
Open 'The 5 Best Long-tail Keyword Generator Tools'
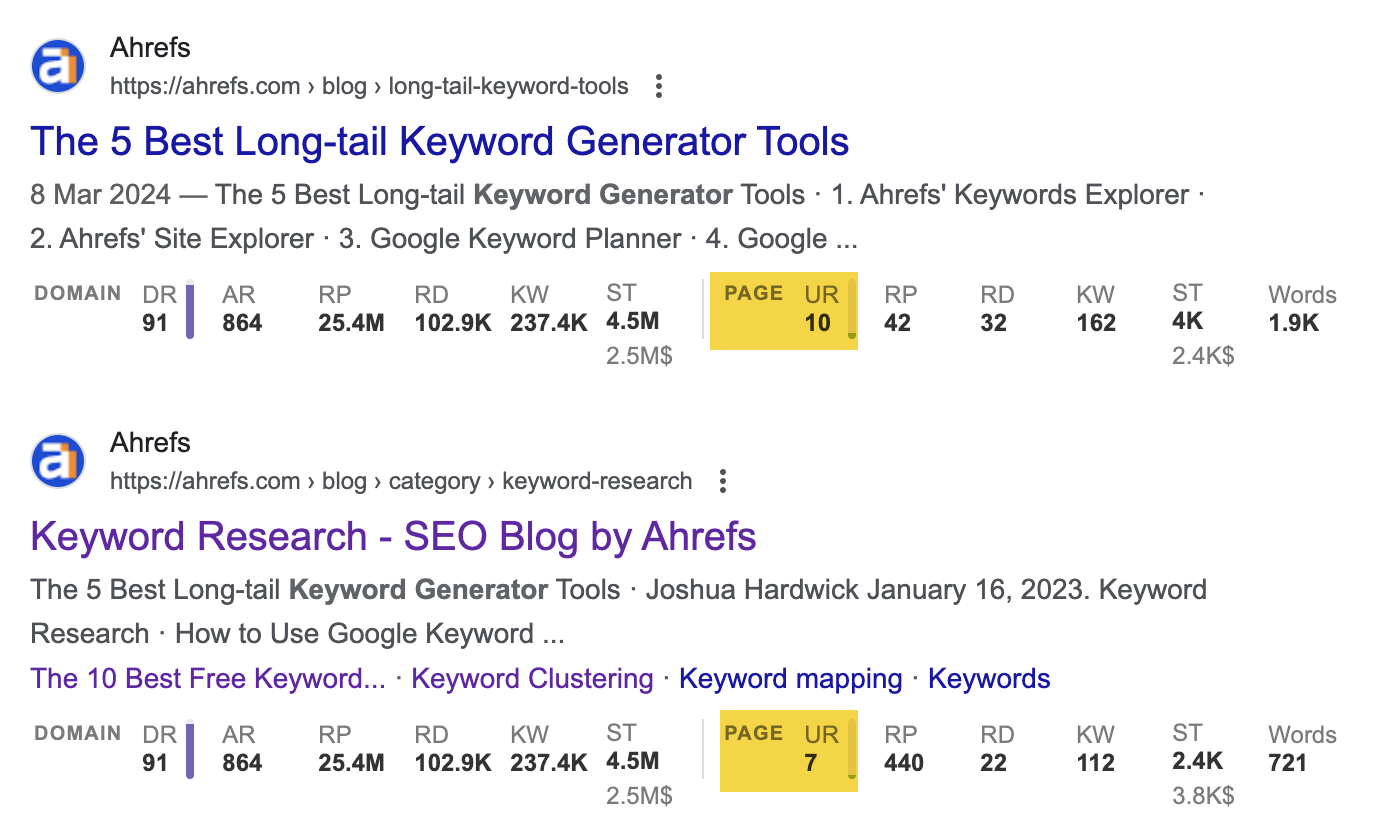pyautogui.click(x=439, y=141)
